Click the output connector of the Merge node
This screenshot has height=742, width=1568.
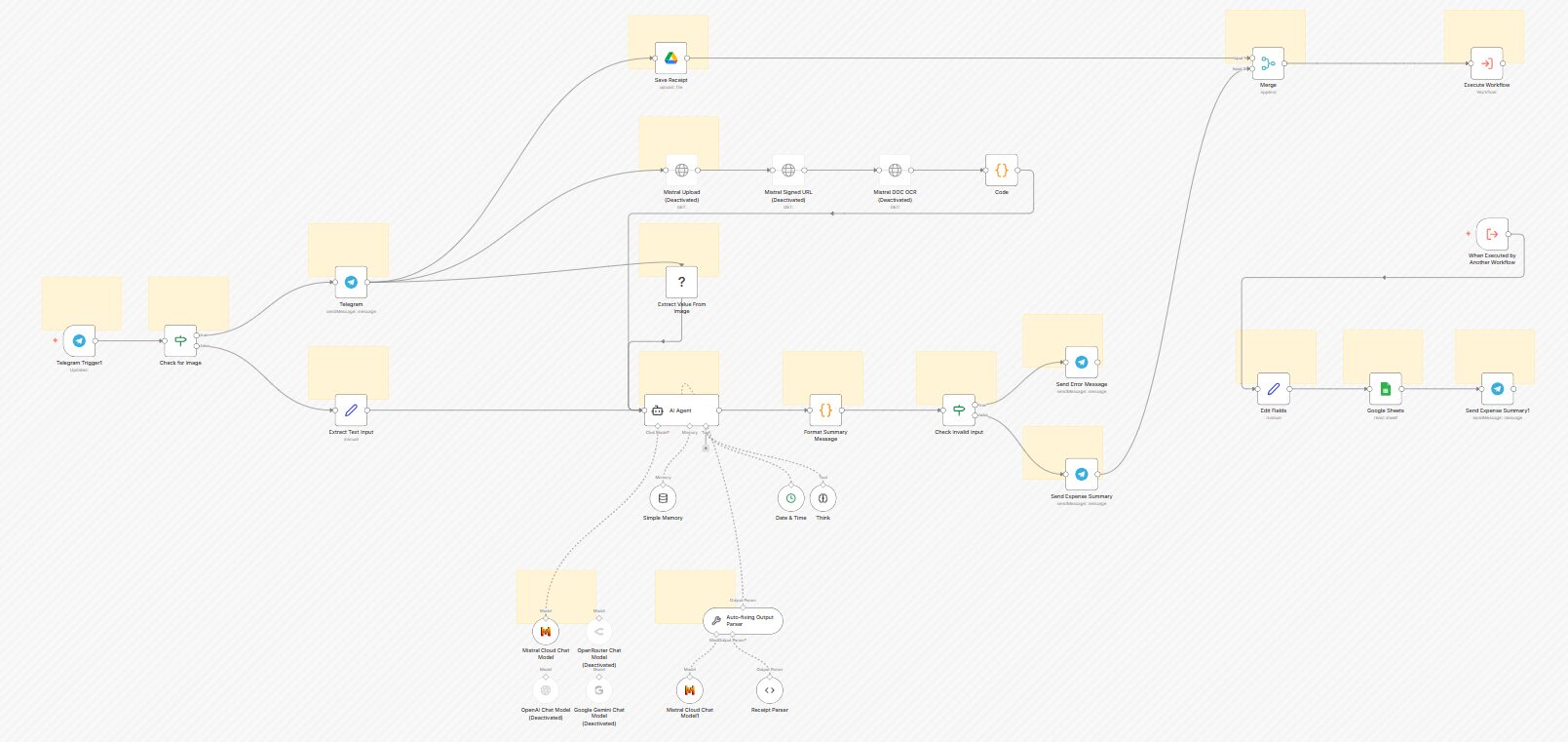1284,63
